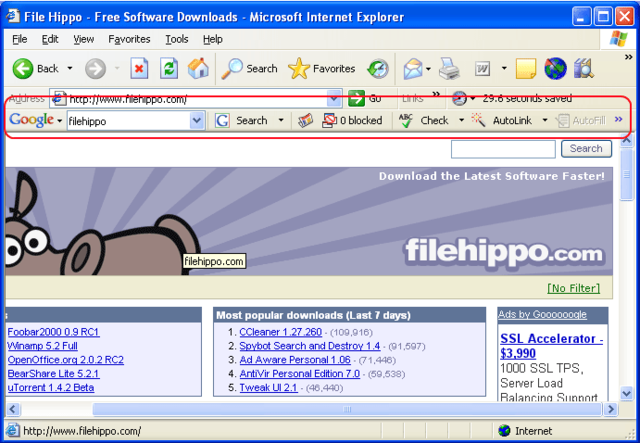Viewport: 640px width, 443px height.
Task: Click the Research books magnifier icon
Action: 584,69
